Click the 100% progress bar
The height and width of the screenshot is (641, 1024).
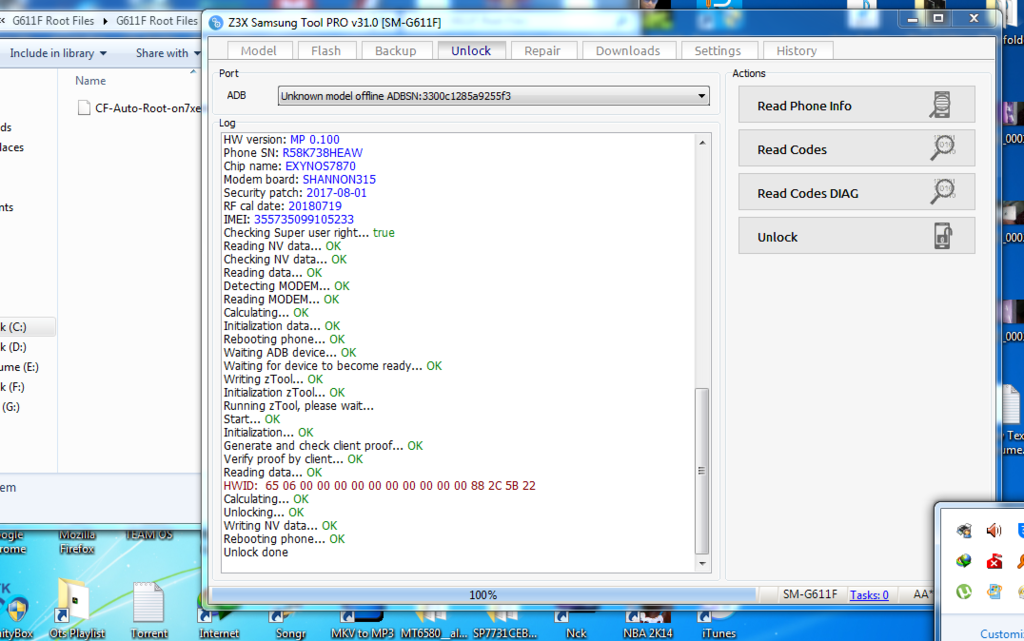[x=483, y=595]
